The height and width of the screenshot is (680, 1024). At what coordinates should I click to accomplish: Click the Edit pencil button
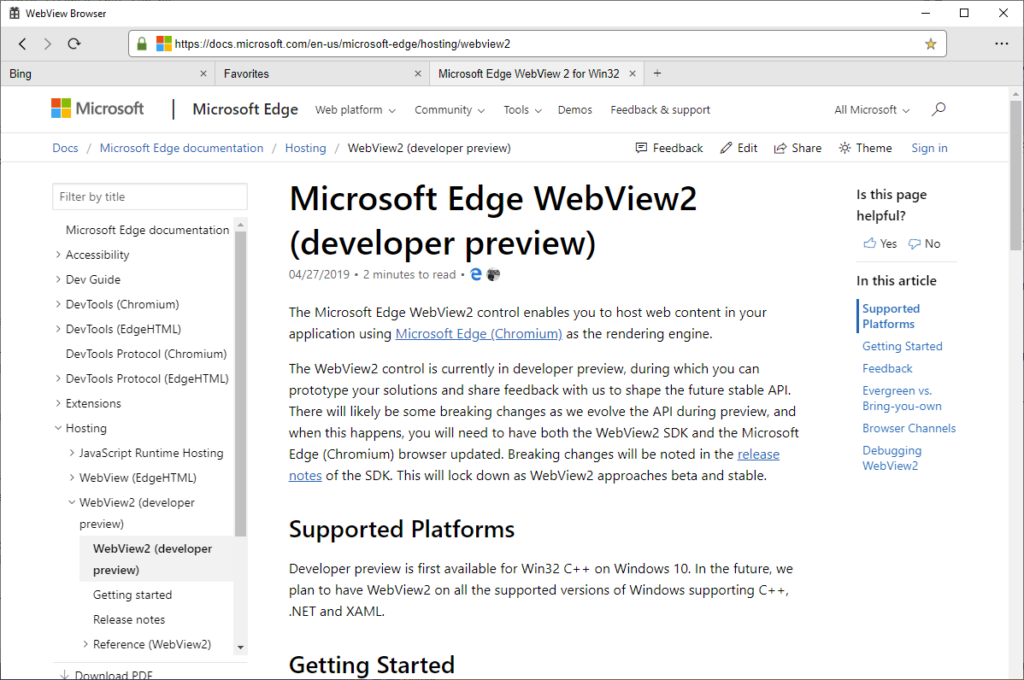pyautogui.click(x=739, y=148)
